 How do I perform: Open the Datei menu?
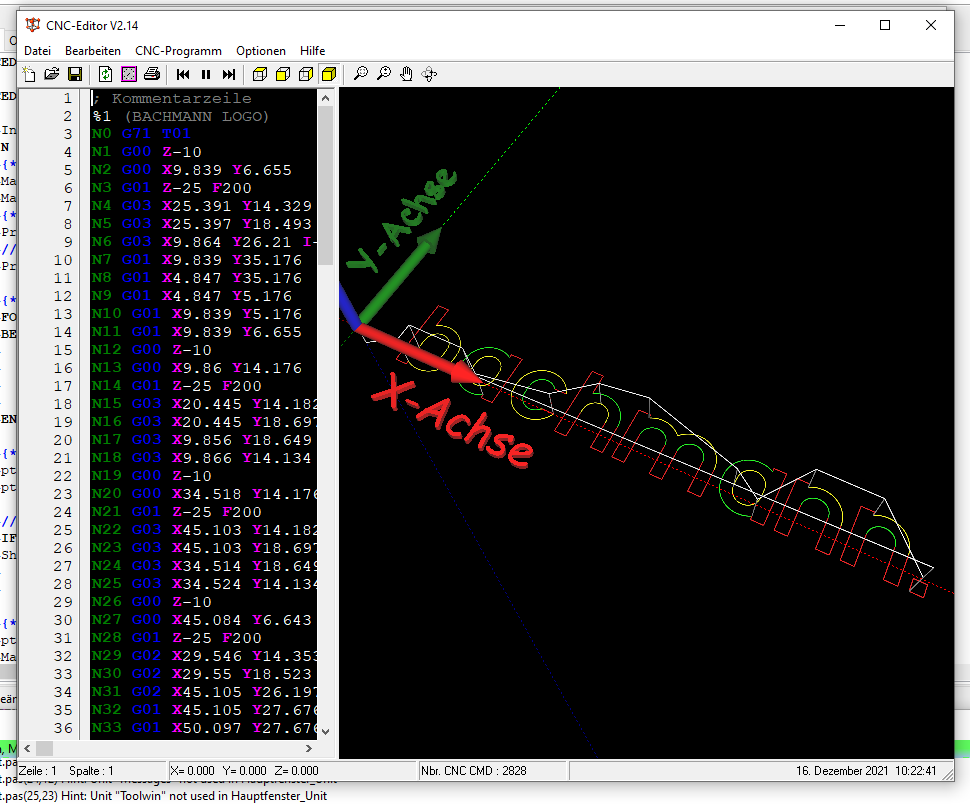click(x=37, y=50)
